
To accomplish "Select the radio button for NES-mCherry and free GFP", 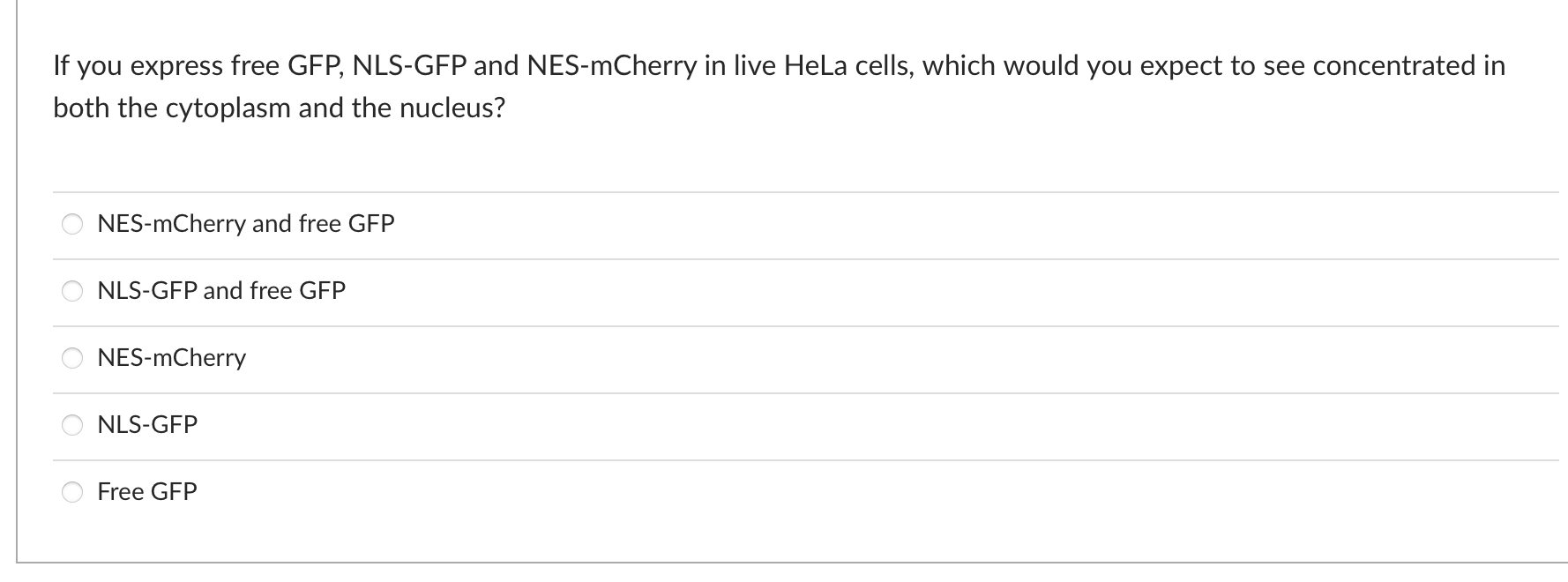I will [74, 224].
